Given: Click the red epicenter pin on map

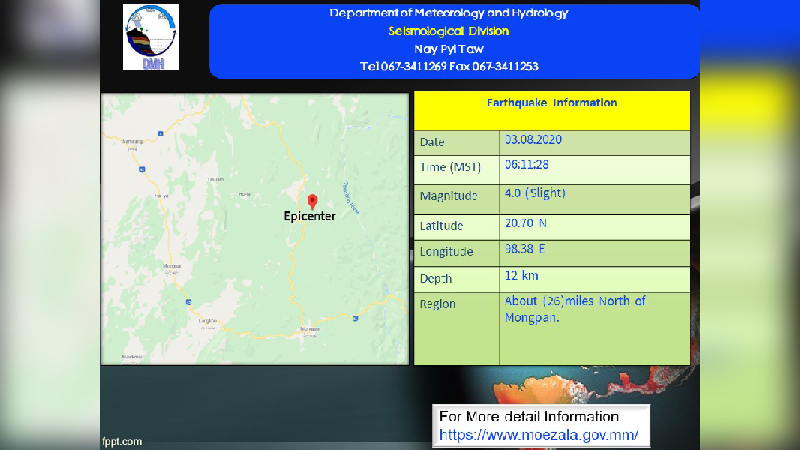Looking at the screenshot, I should pos(312,202).
